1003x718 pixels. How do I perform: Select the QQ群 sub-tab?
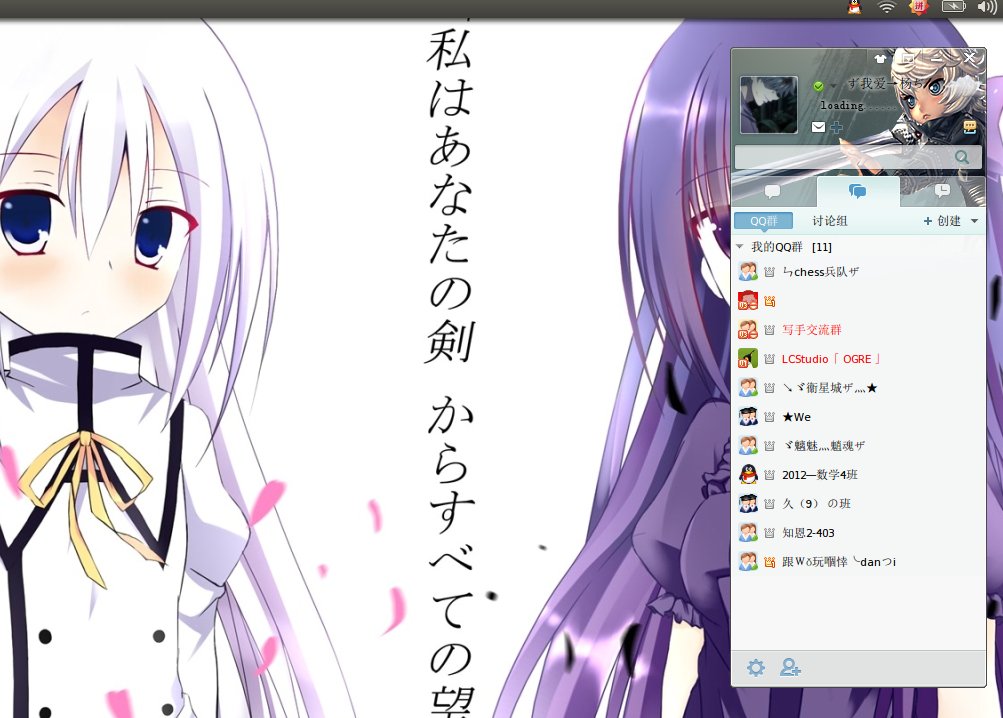[x=763, y=221]
